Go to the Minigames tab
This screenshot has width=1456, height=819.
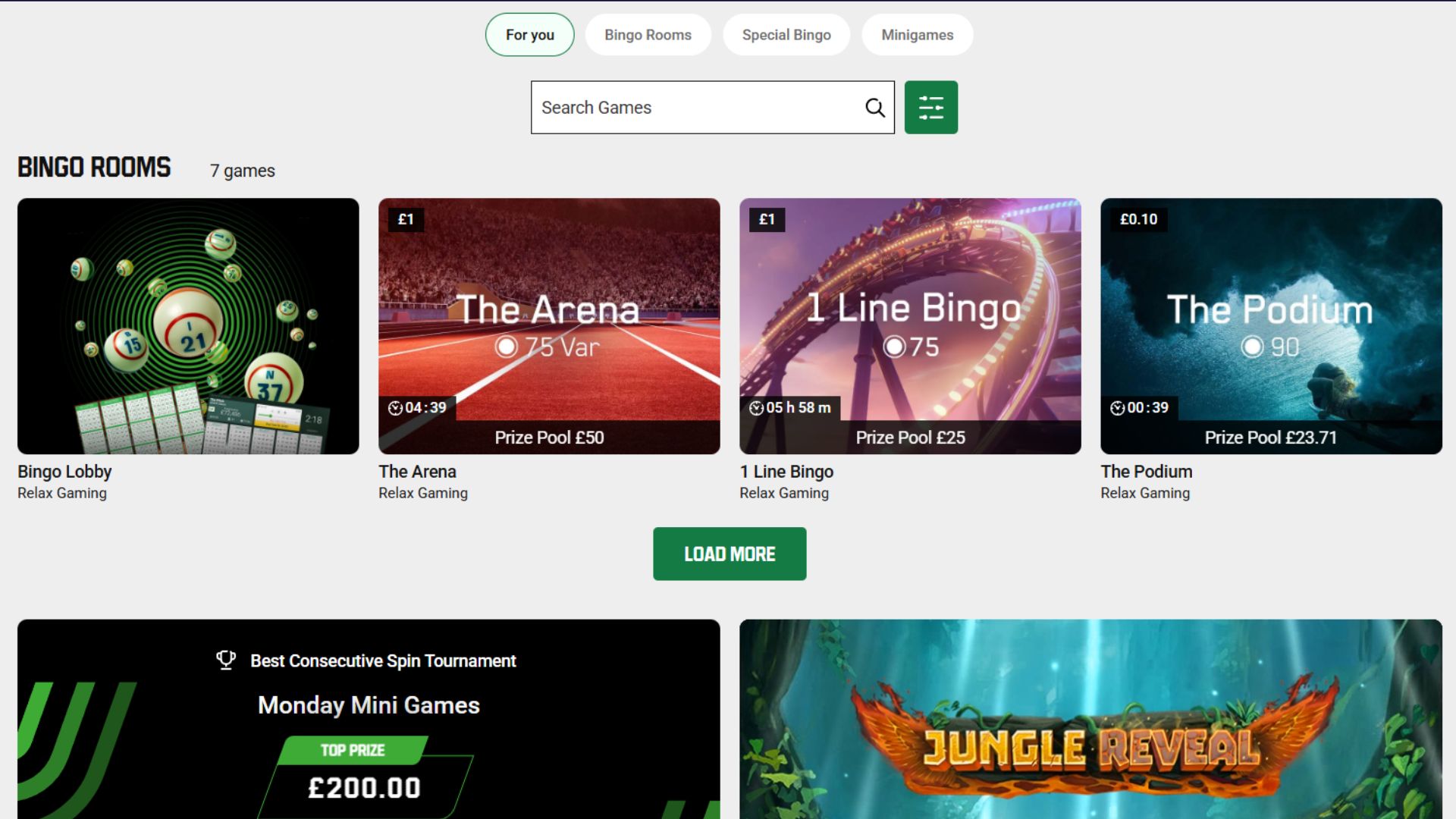pyautogui.click(x=918, y=35)
